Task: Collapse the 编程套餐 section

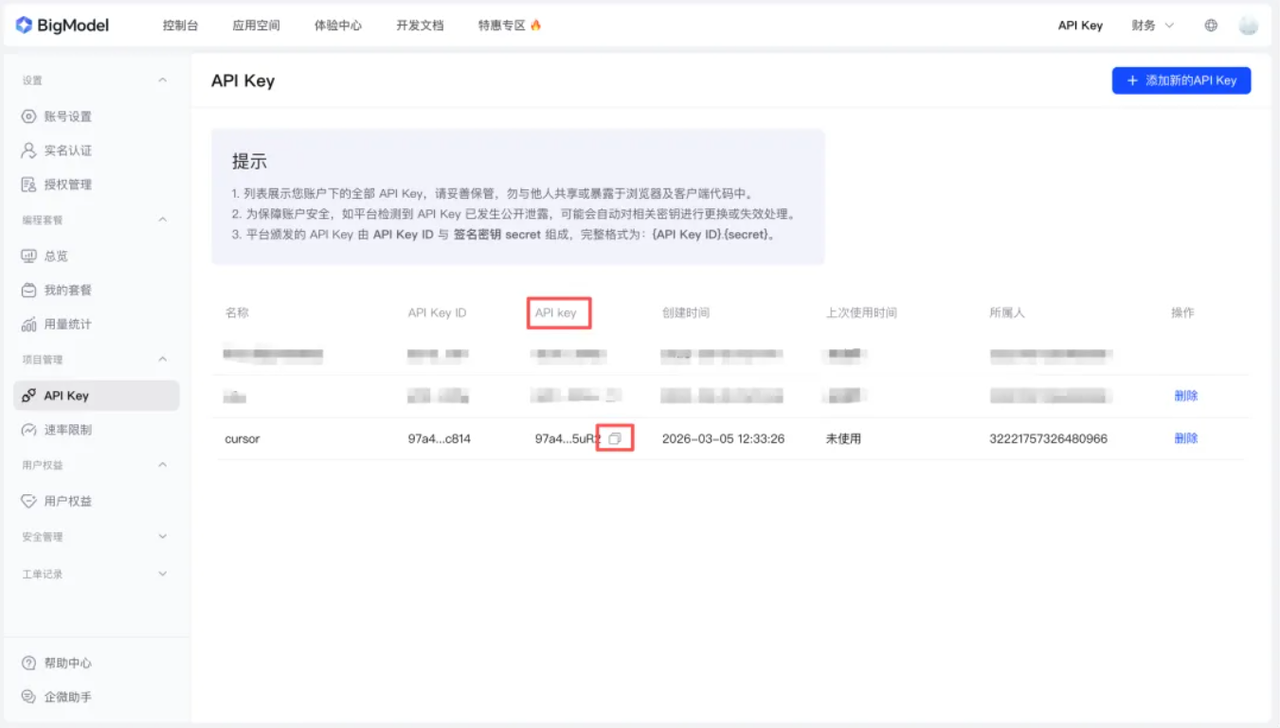Action: click(x=163, y=219)
